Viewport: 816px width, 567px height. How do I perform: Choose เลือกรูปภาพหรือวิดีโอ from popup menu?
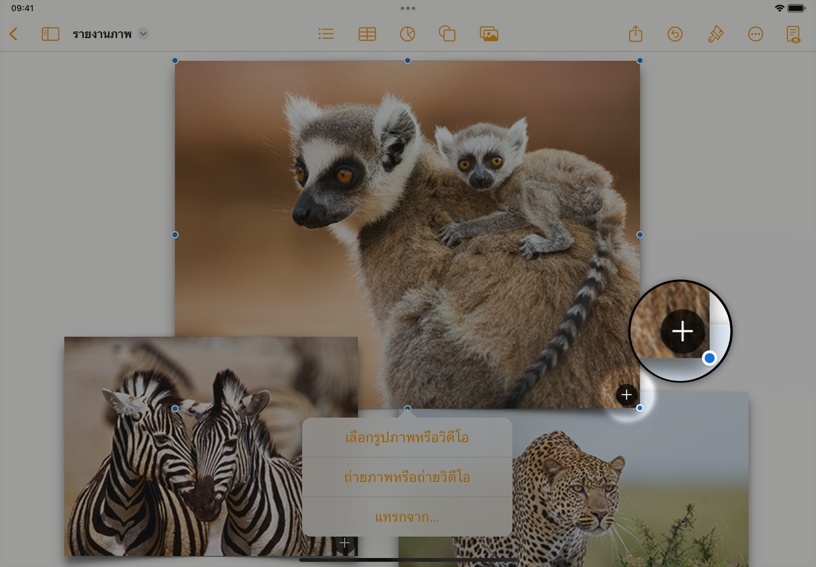407,438
